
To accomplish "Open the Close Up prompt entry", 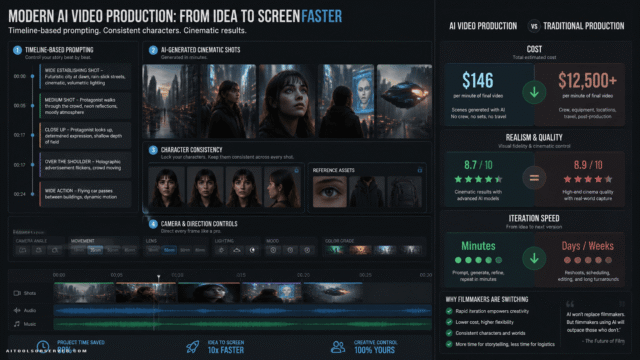I will [85, 136].
